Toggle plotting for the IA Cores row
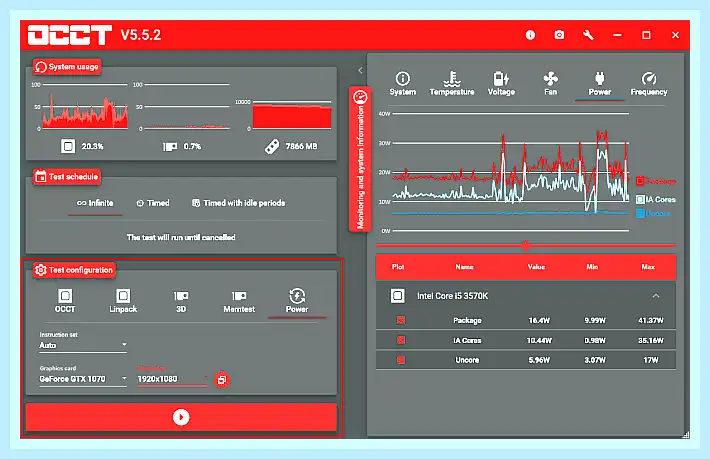 coord(401,340)
